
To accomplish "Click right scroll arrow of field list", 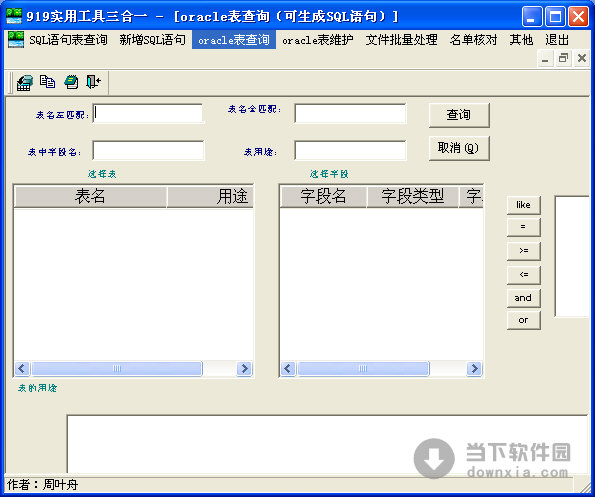I will 474,368.
